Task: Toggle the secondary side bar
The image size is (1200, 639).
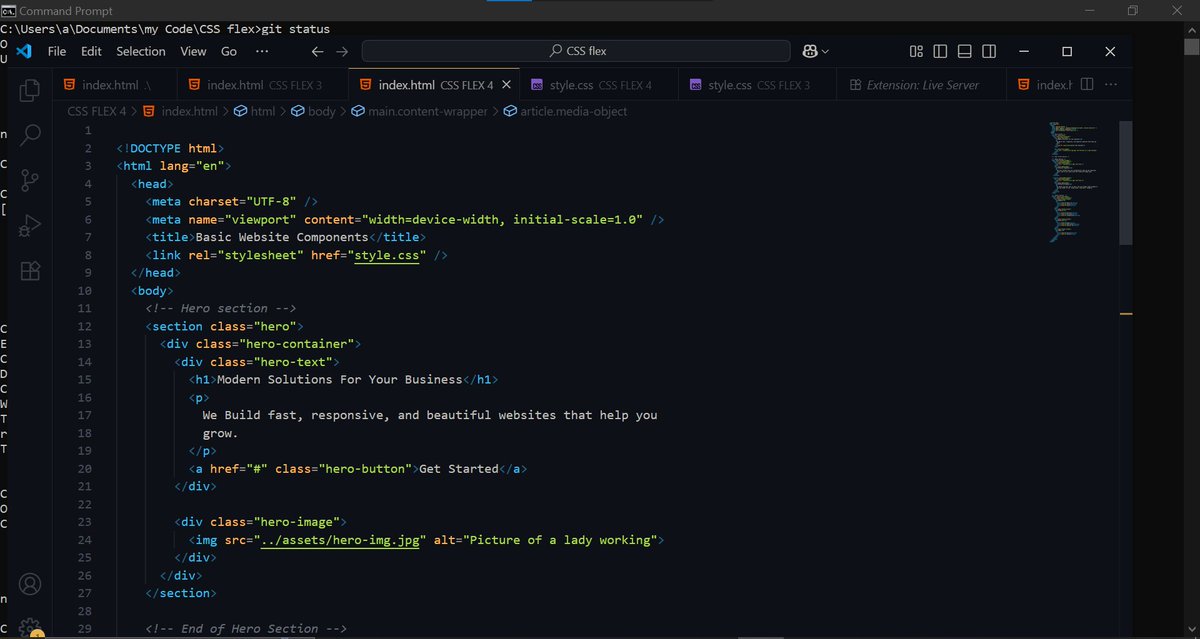Action: (988, 51)
